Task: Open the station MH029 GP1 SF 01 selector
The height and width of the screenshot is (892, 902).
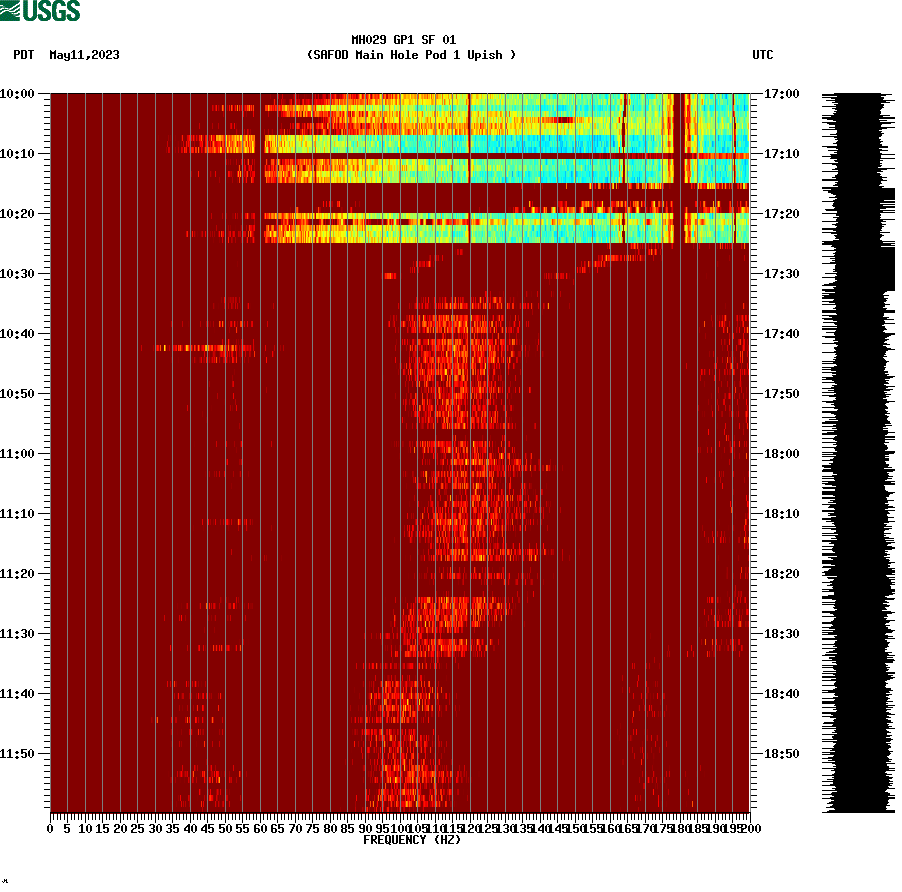Action: [403, 41]
